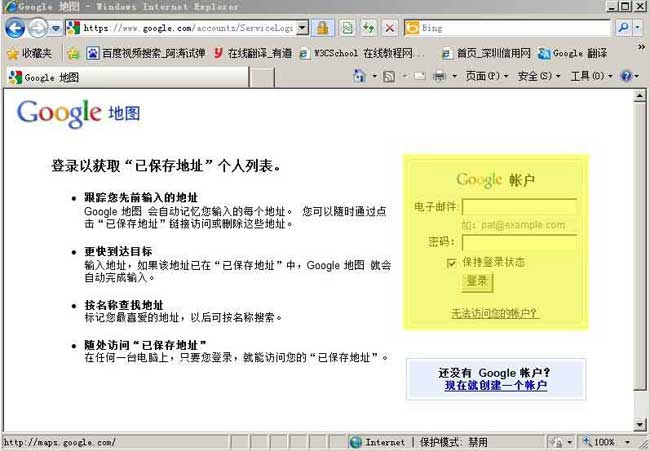Click the 更快到达目标 heading
The height and width of the screenshot is (451, 650).
(x=118, y=251)
